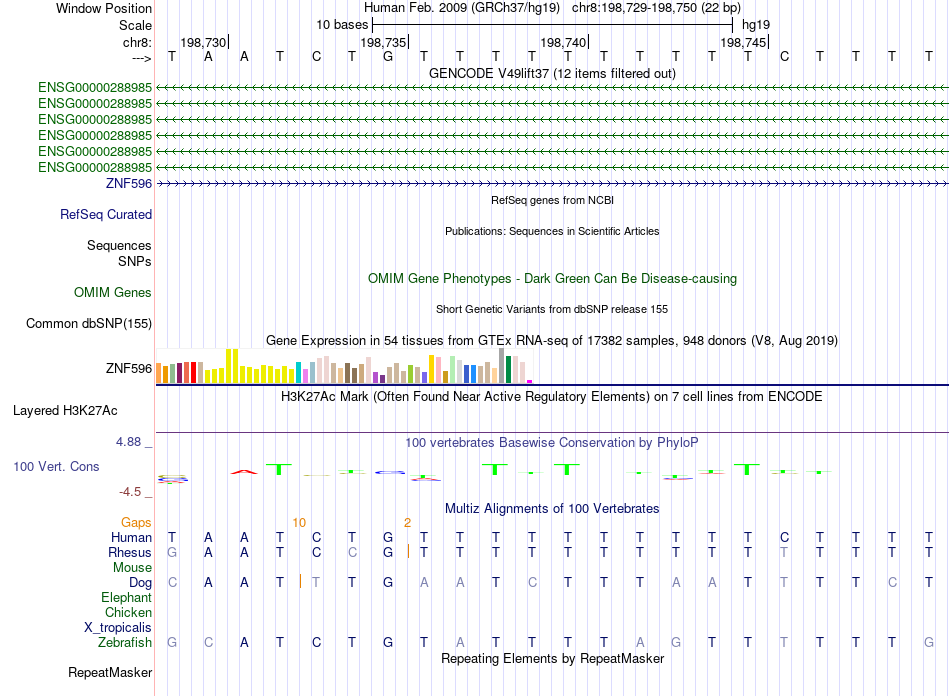Click the OMIM Gene Phenotypes track title

point(552,279)
